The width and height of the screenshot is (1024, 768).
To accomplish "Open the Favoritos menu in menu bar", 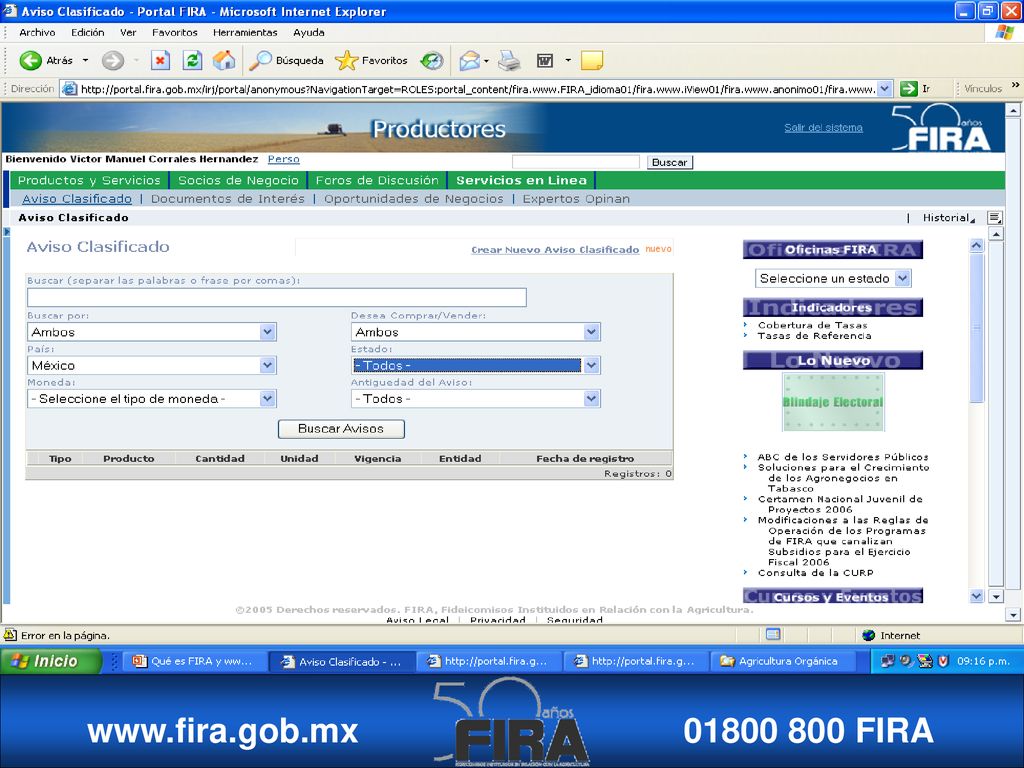I will pos(174,32).
